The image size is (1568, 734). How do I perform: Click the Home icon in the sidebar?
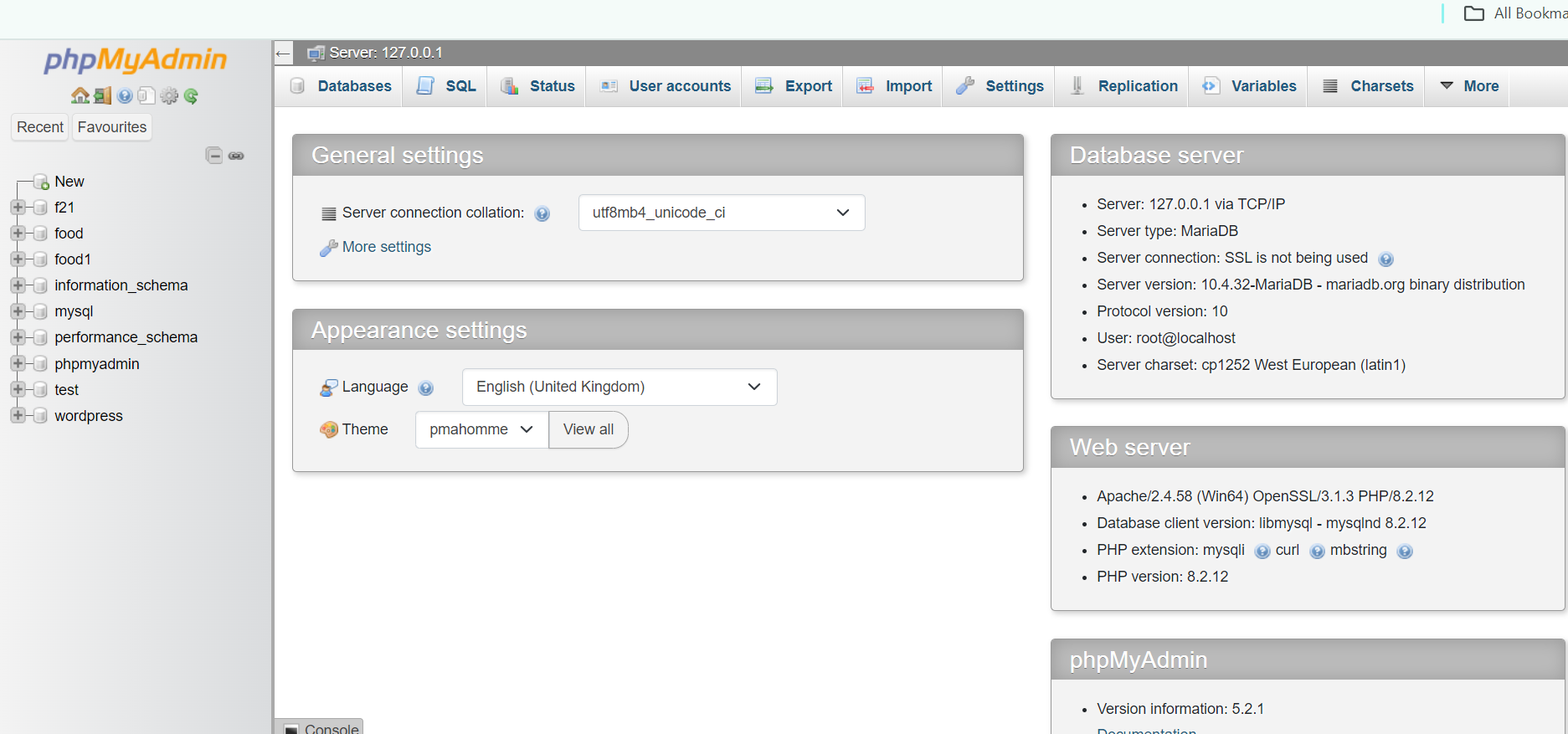(80, 95)
